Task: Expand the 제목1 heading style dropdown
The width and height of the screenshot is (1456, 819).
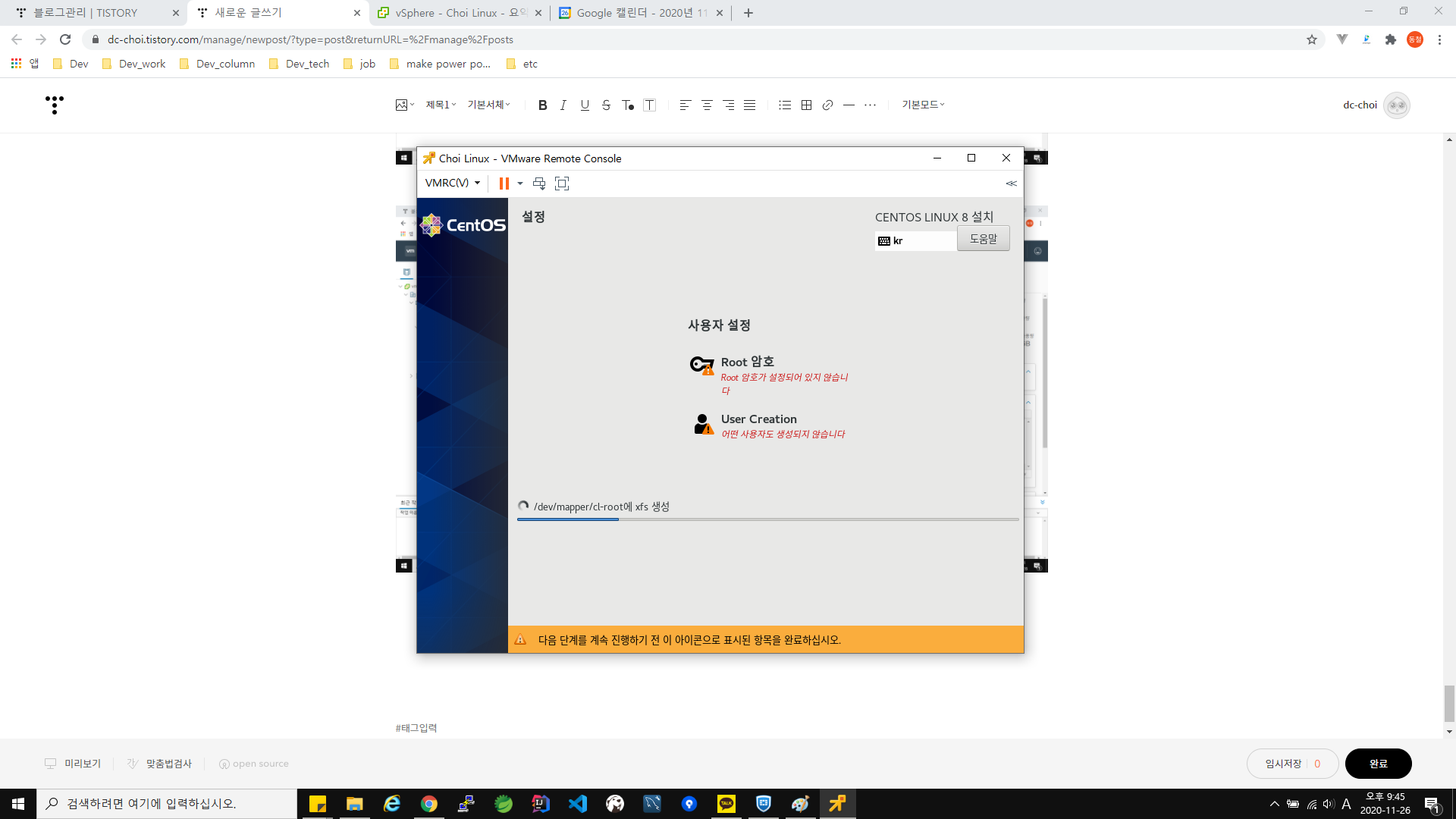Action: (441, 105)
